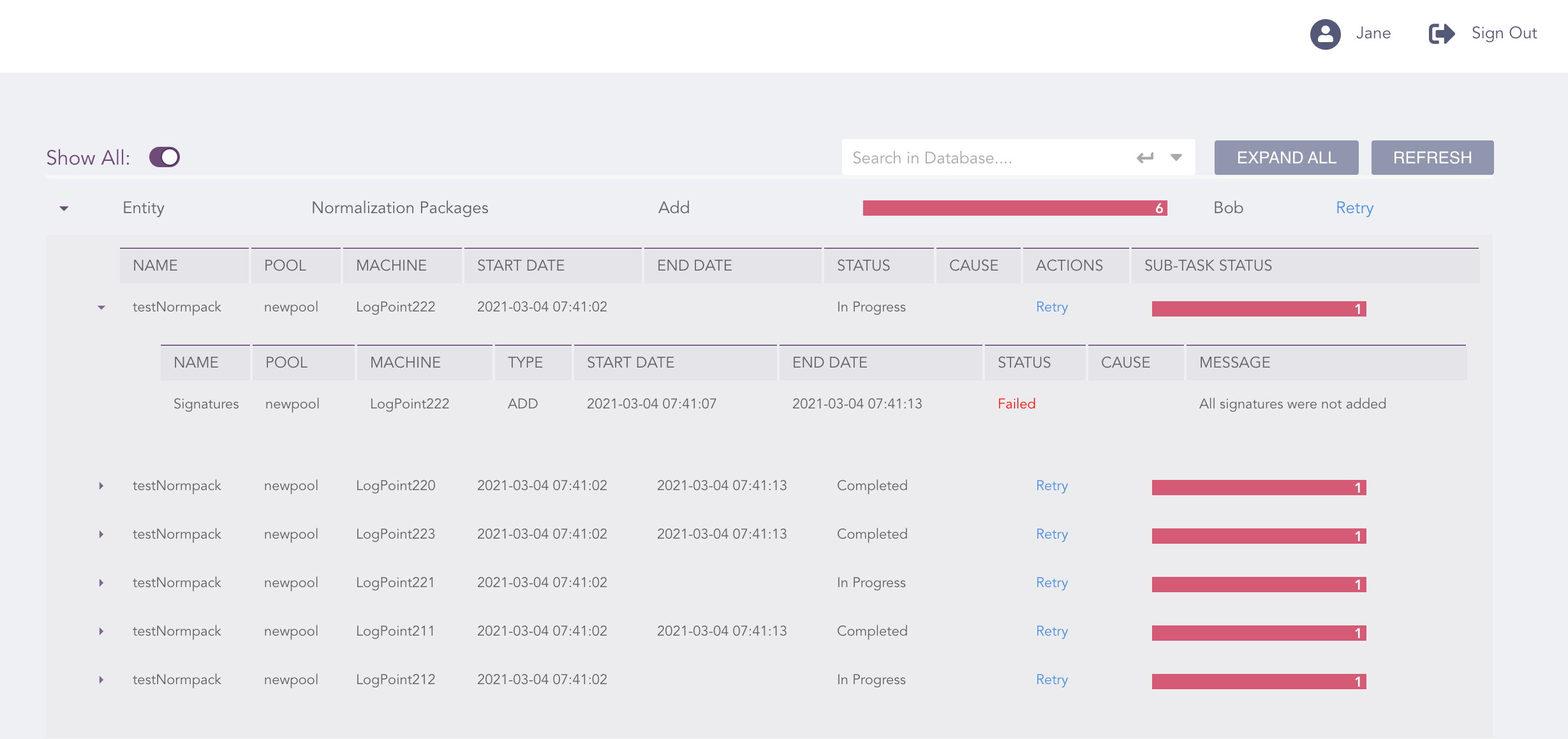Image resolution: width=1568 pixels, height=739 pixels.
Task: Click the red progress bar showing 6
Action: (1014, 208)
